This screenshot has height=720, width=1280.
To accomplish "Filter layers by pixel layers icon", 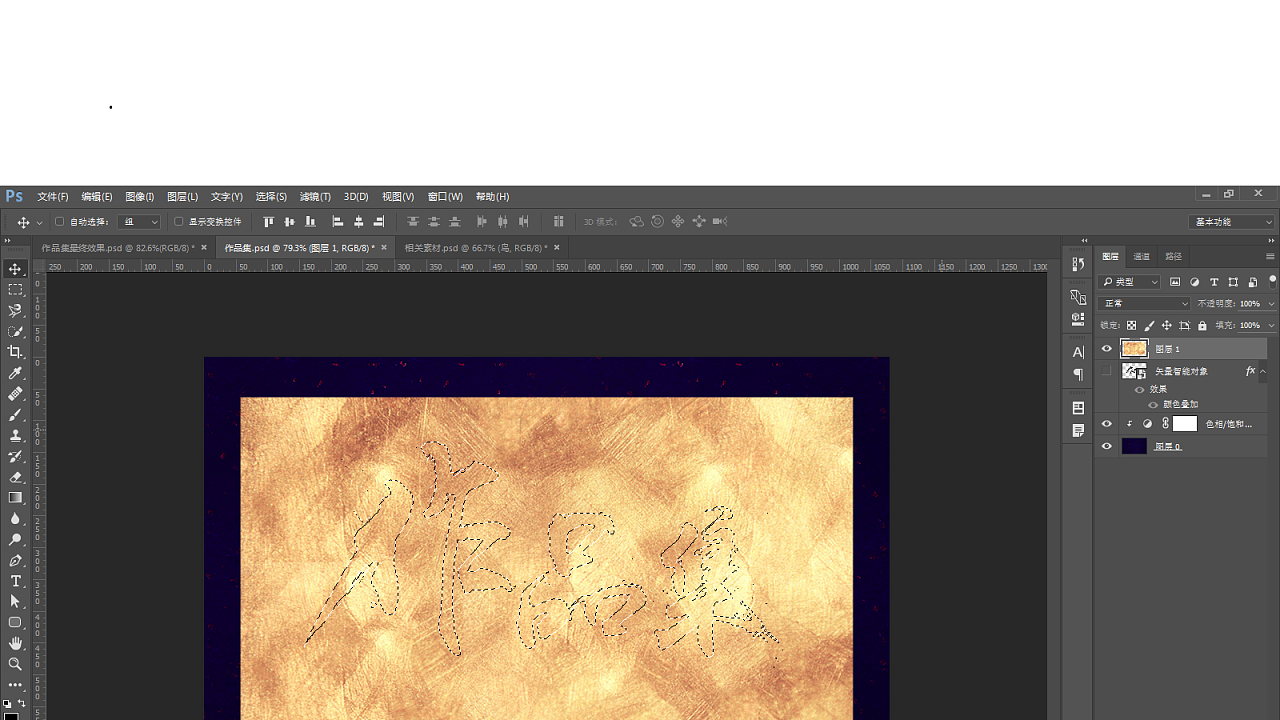I will 1175,282.
